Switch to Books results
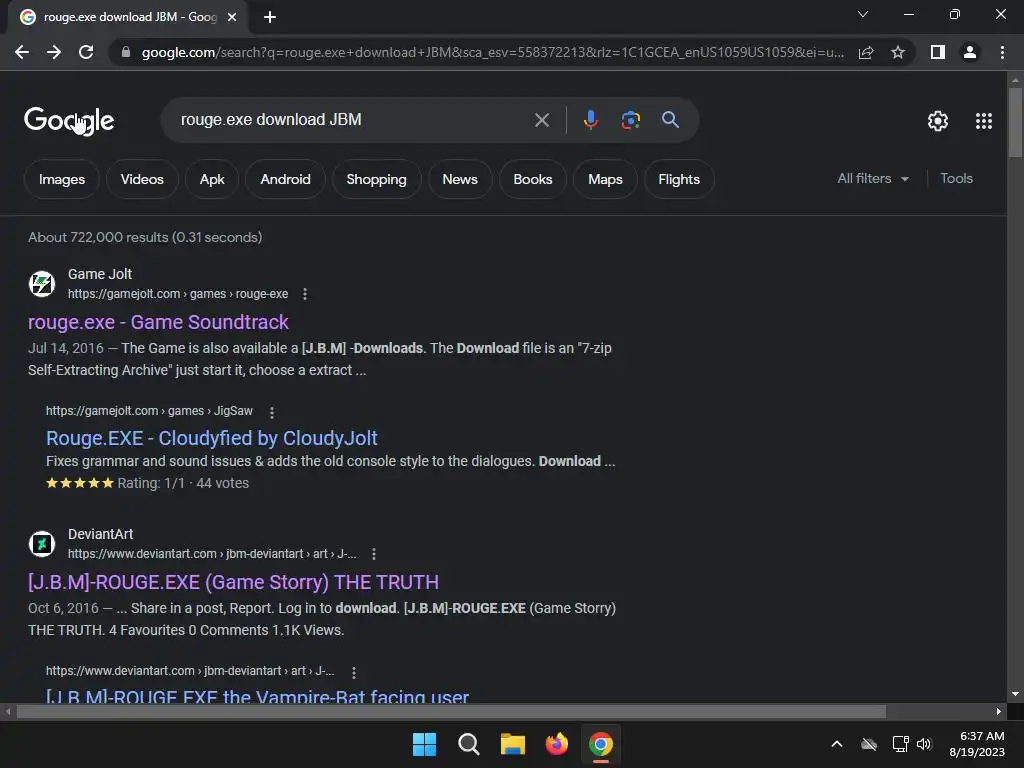Viewport: 1024px width, 768px height. (x=532, y=179)
